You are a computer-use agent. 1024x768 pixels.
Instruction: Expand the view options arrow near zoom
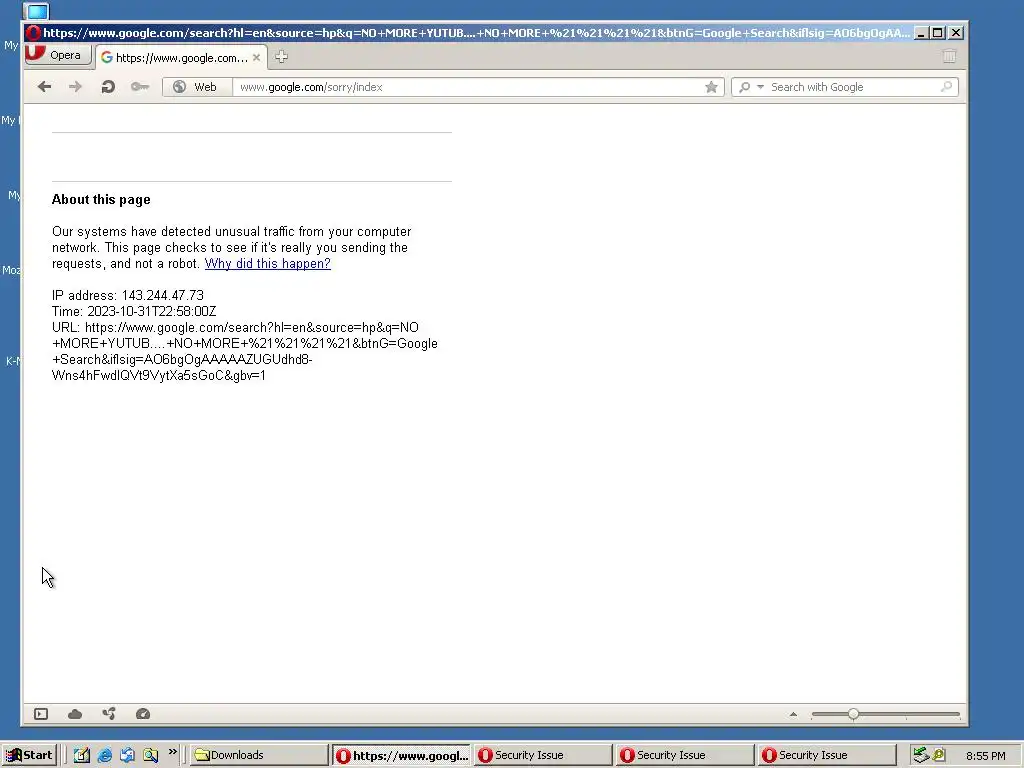coord(793,714)
